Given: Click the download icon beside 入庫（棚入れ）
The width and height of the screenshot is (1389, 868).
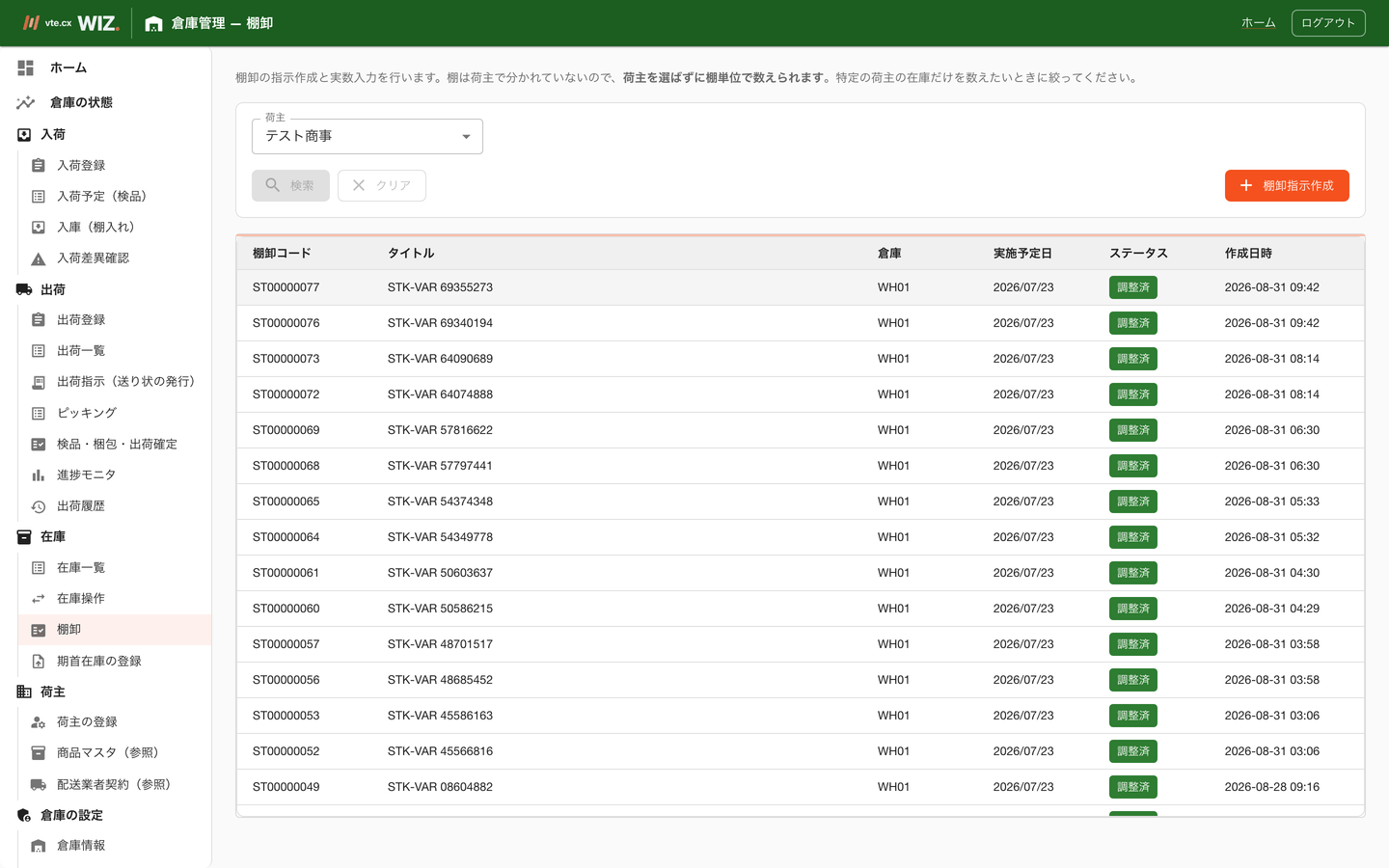Looking at the screenshot, I should pos(39,228).
